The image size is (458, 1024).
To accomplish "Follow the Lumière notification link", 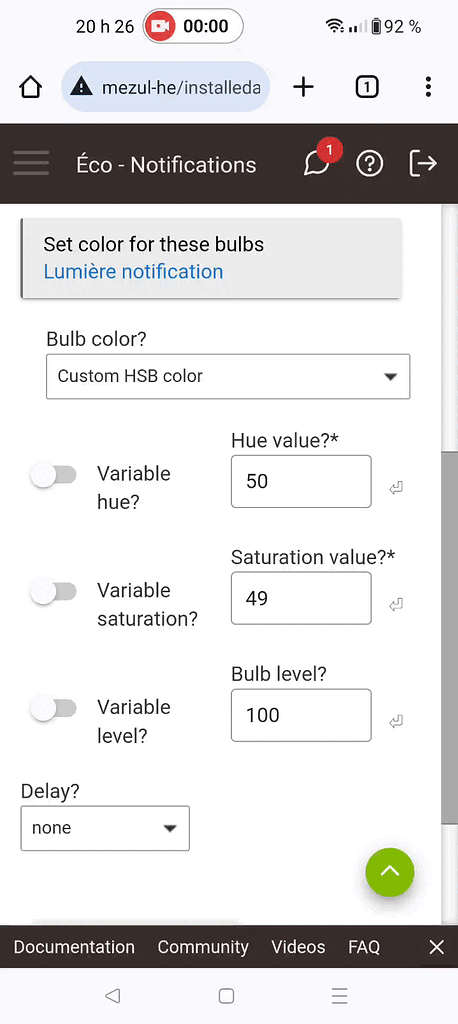I will pos(133,271).
